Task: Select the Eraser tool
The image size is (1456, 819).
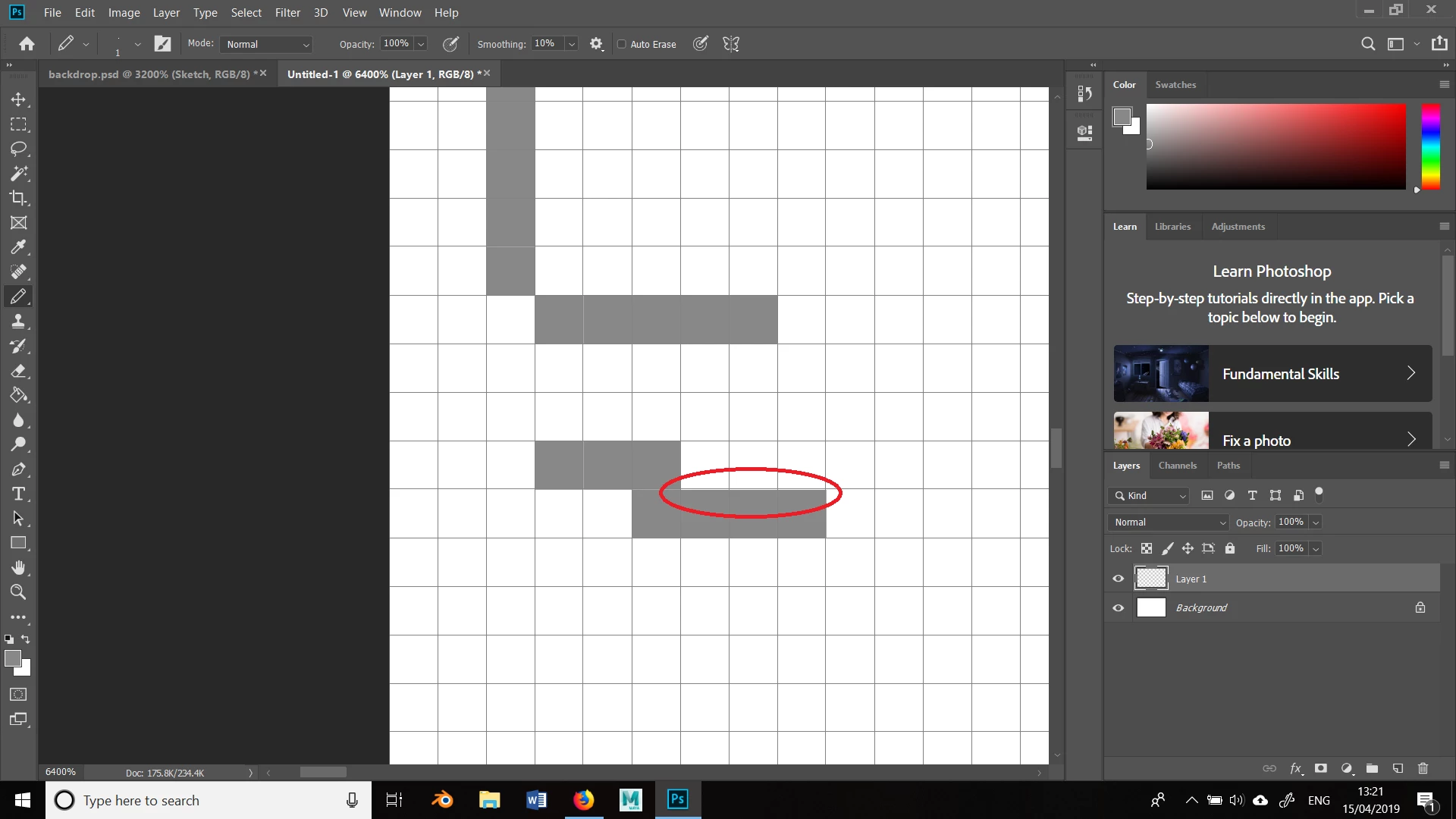Action: coord(18,371)
